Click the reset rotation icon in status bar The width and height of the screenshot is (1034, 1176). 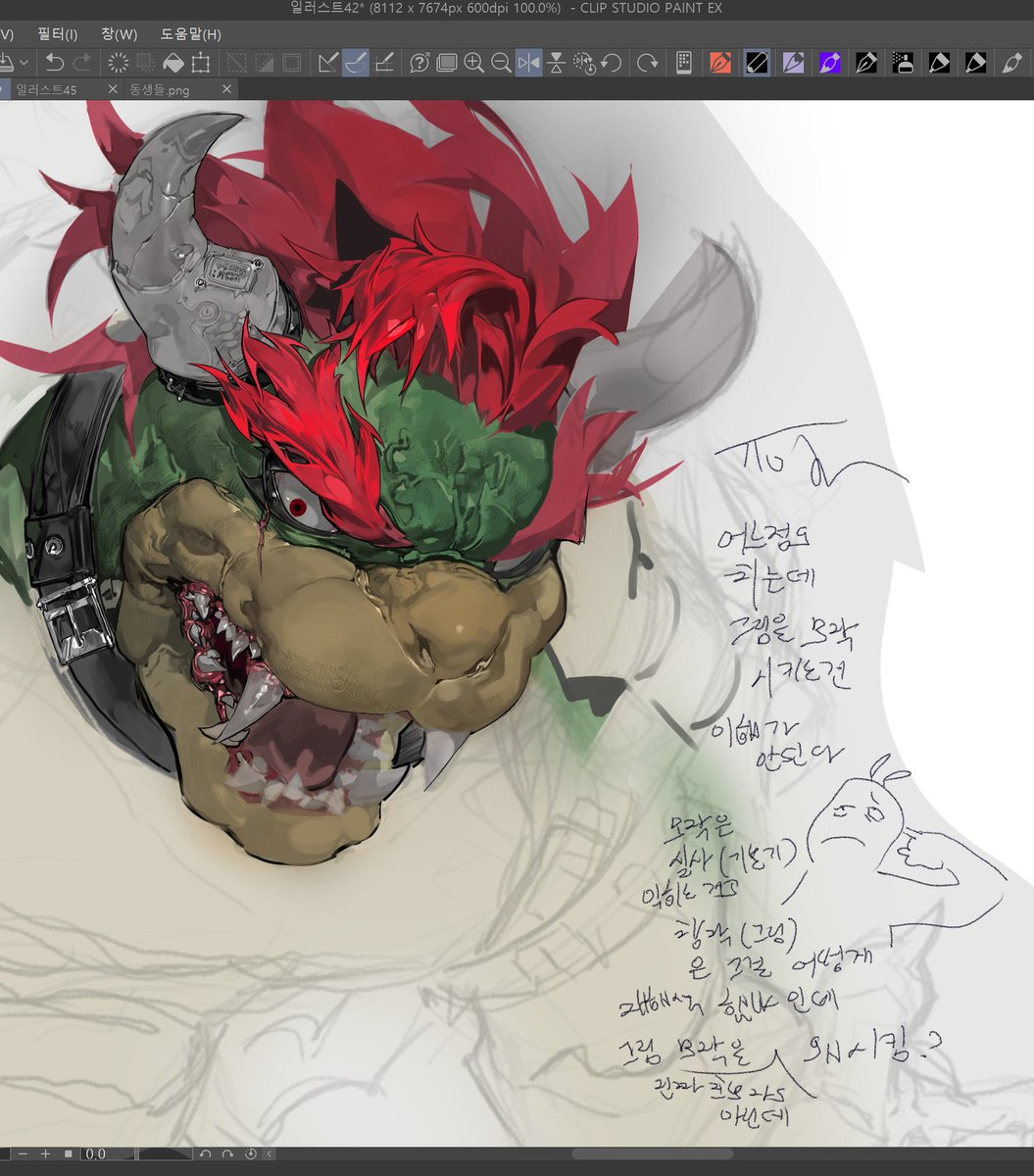(251, 1154)
